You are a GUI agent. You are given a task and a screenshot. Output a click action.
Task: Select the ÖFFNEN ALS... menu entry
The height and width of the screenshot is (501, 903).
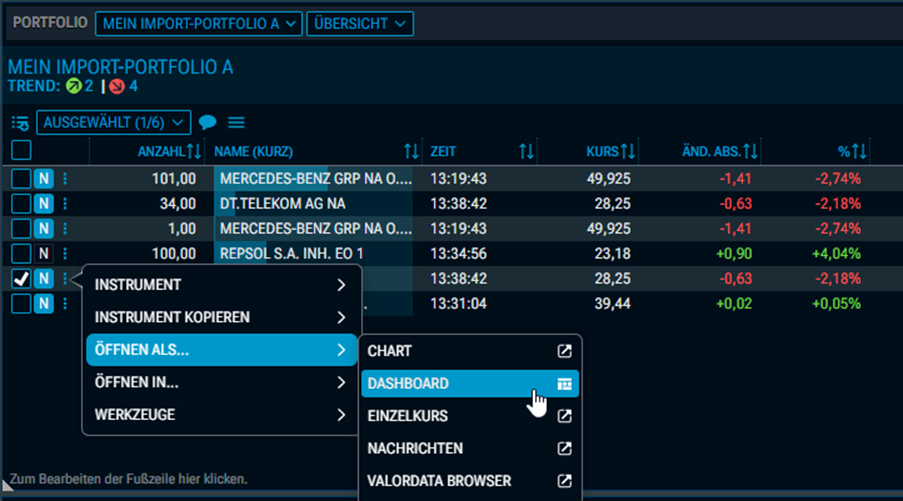point(222,350)
